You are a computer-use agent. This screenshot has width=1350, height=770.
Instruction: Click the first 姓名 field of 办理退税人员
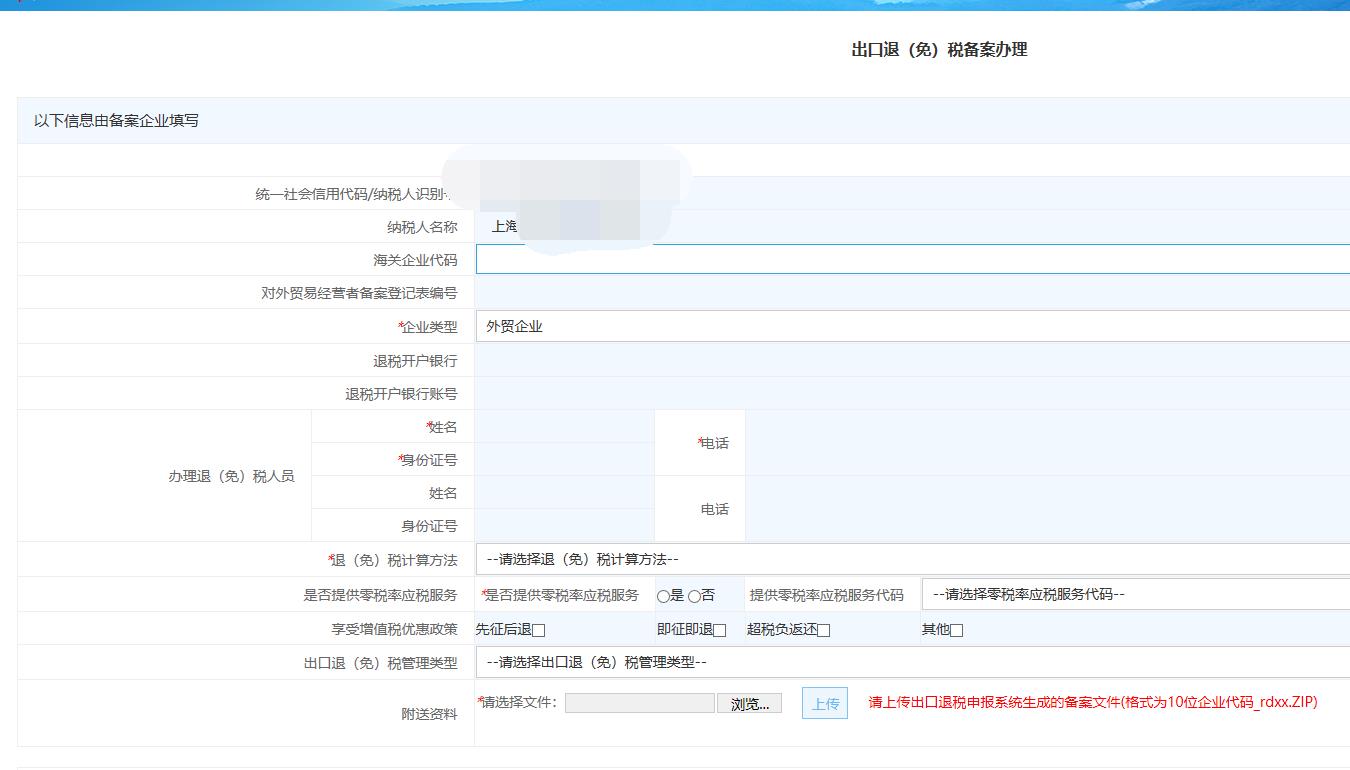tap(565, 427)
